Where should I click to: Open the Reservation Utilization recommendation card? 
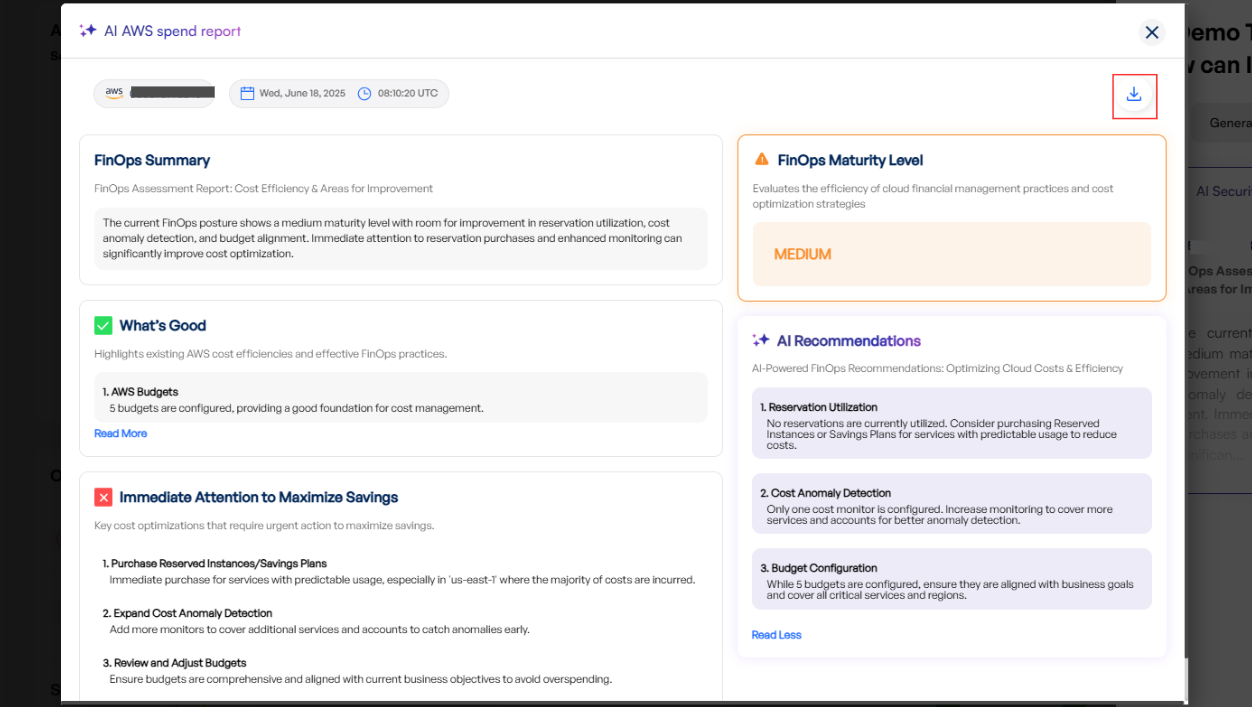tap(951, 424)
